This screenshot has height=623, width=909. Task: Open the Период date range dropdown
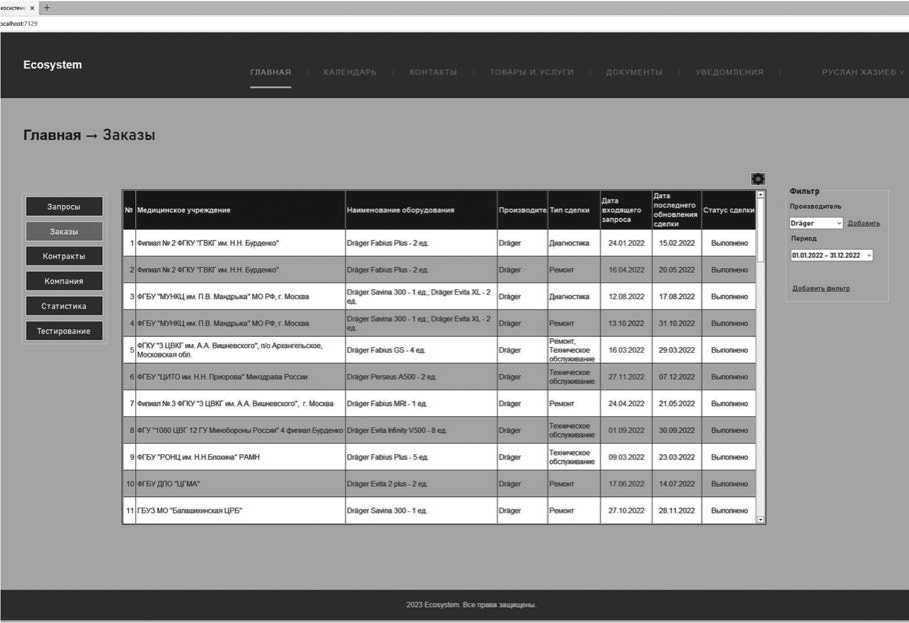[831, 256]
